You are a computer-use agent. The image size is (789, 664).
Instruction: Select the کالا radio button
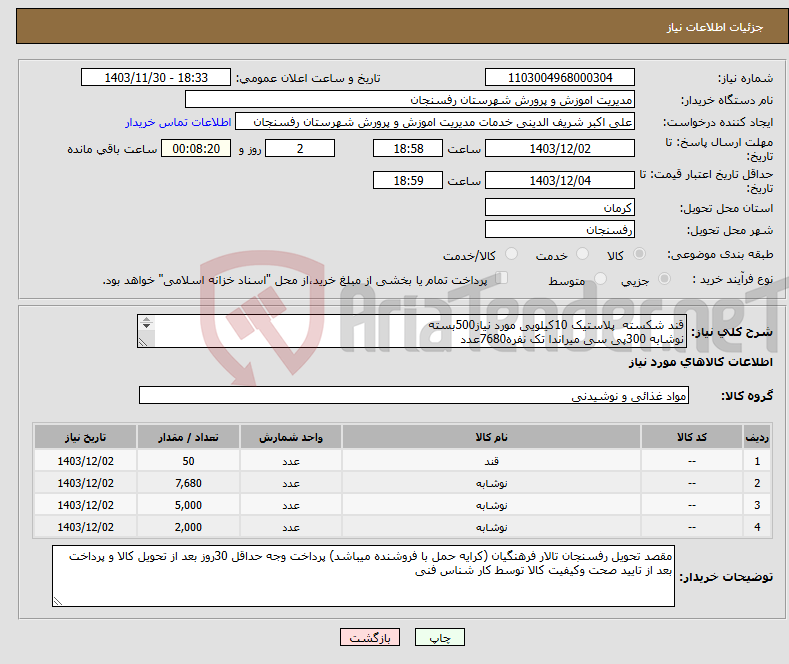coord(639,254)
